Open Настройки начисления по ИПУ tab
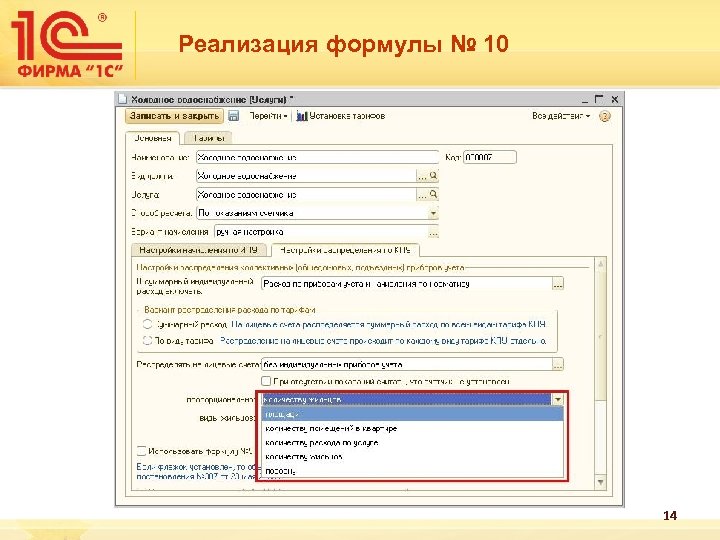The width and height of the screenshot is (720, 540). (x=198, y=250)
